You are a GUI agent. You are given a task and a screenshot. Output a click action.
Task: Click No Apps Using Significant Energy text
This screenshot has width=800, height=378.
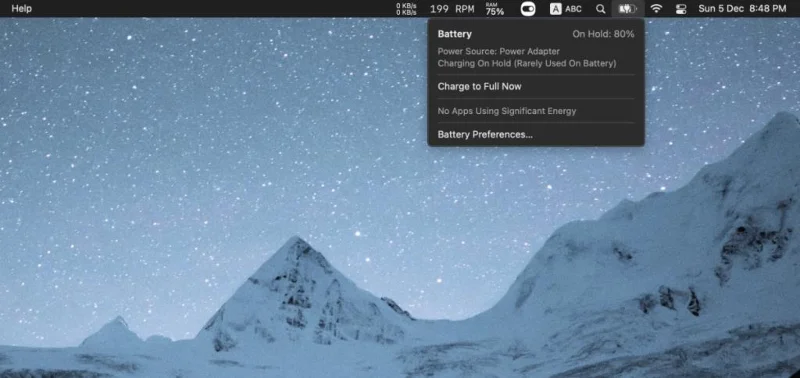[507, 111]
